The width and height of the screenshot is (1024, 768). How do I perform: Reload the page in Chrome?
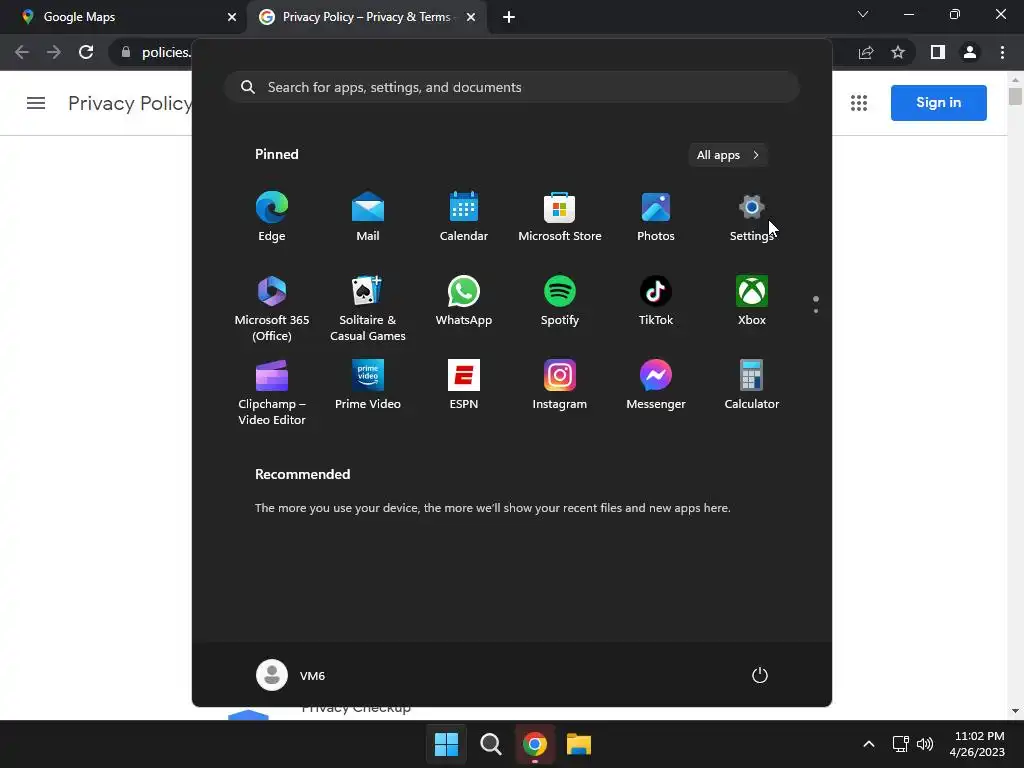click(x=86, y=52)
